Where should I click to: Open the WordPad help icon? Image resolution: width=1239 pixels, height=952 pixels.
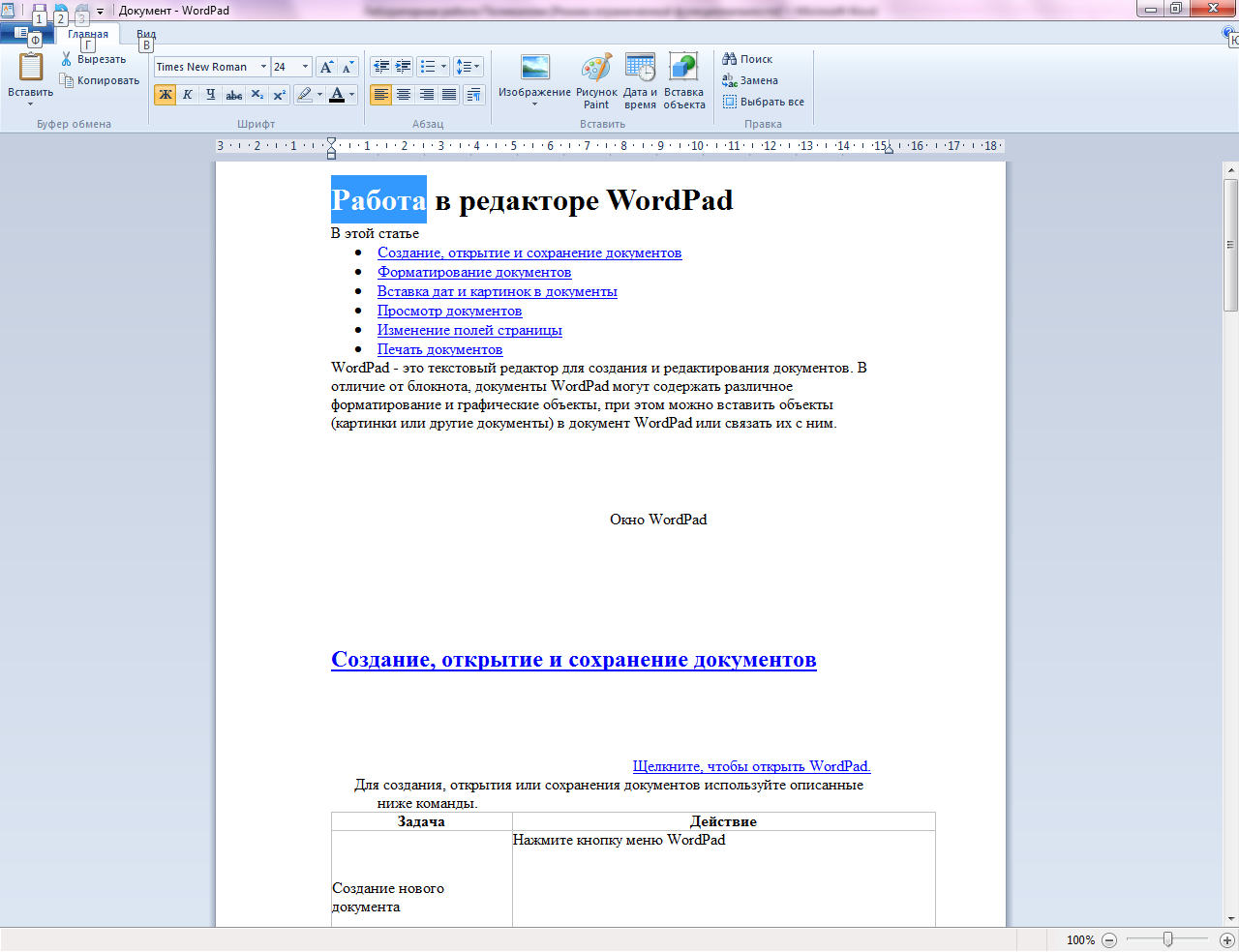[1229, 33]
